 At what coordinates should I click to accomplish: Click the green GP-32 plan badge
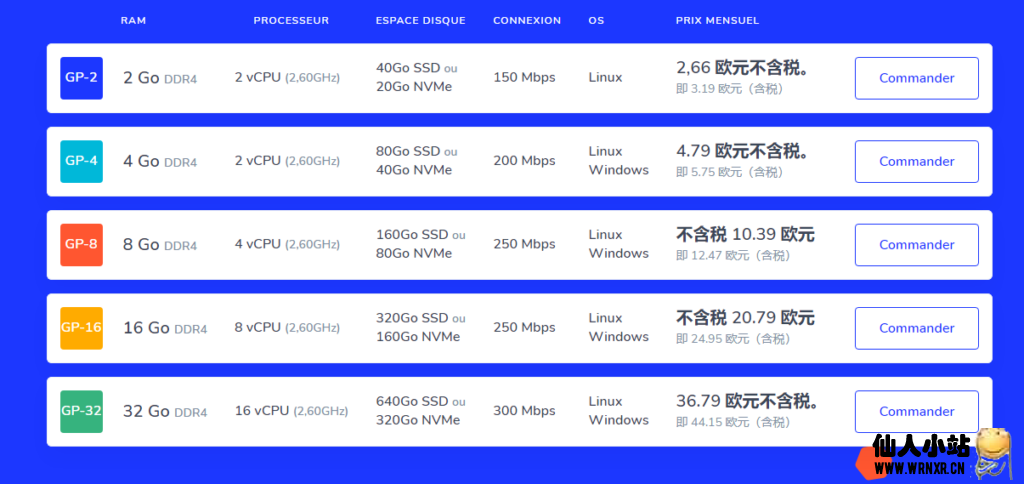tap(81, 411)
